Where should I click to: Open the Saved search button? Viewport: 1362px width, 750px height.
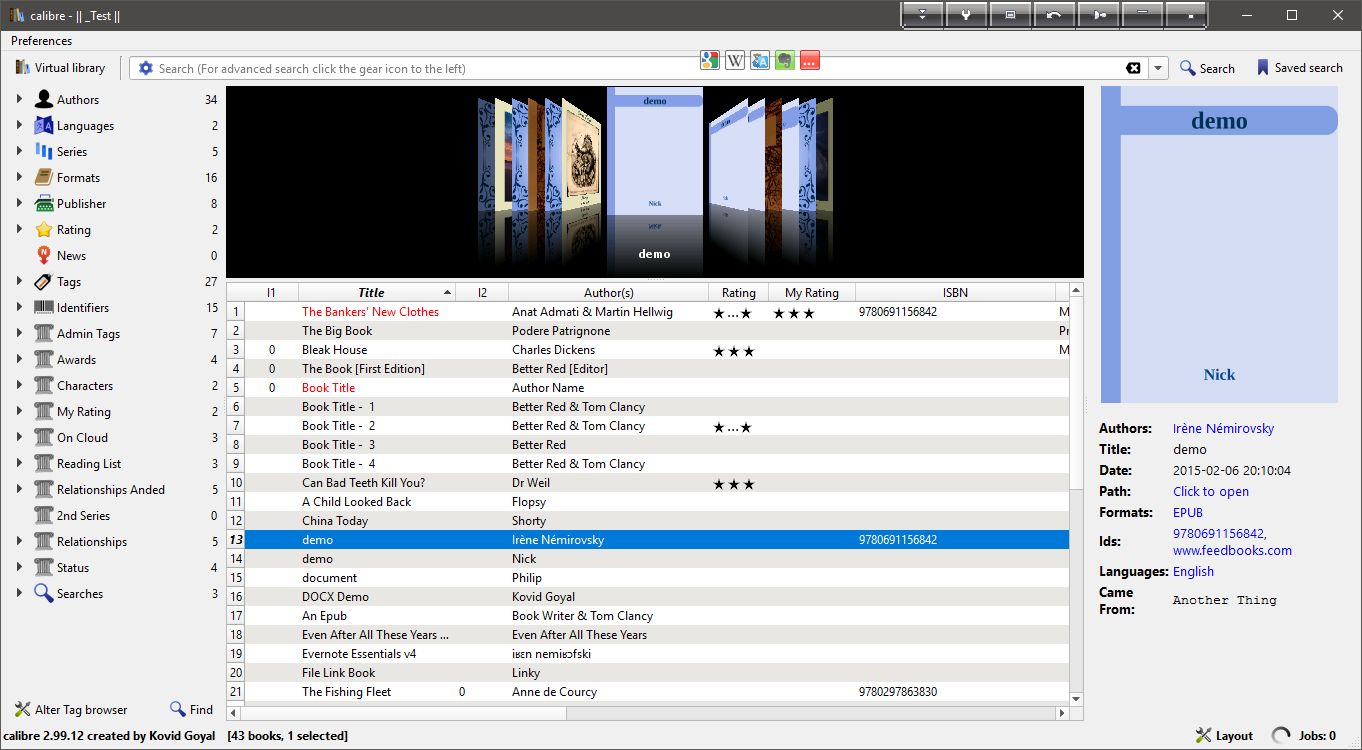coord(1300,68)
